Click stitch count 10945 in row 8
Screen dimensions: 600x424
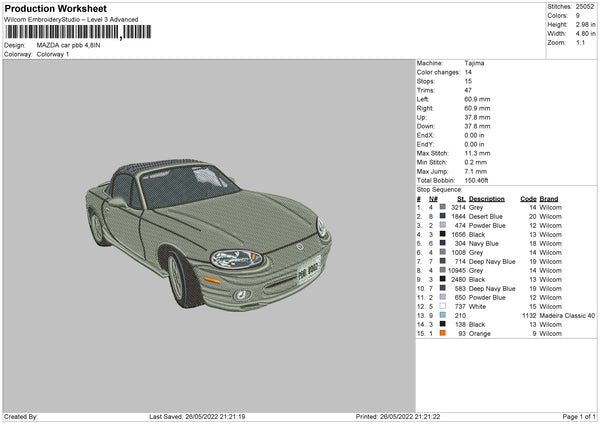(457, 271)
